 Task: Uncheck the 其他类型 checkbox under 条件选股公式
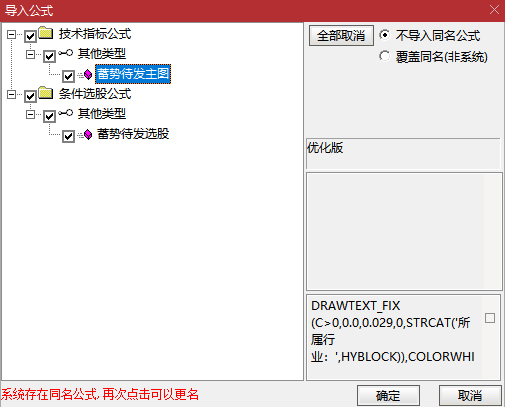49,116
